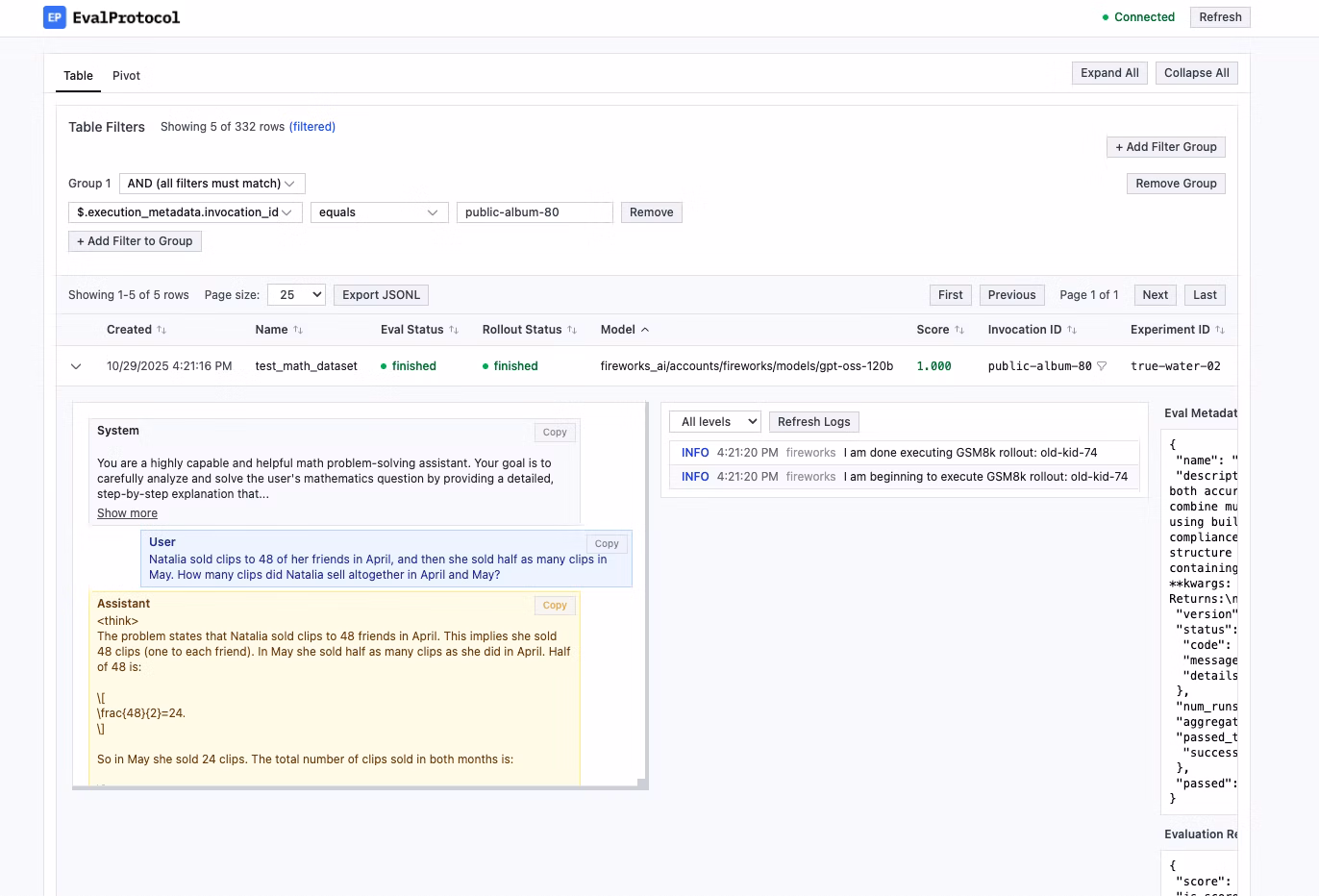Click the Refresh button
Viewport: 1319px width, 896px height.
(1220, 17)
